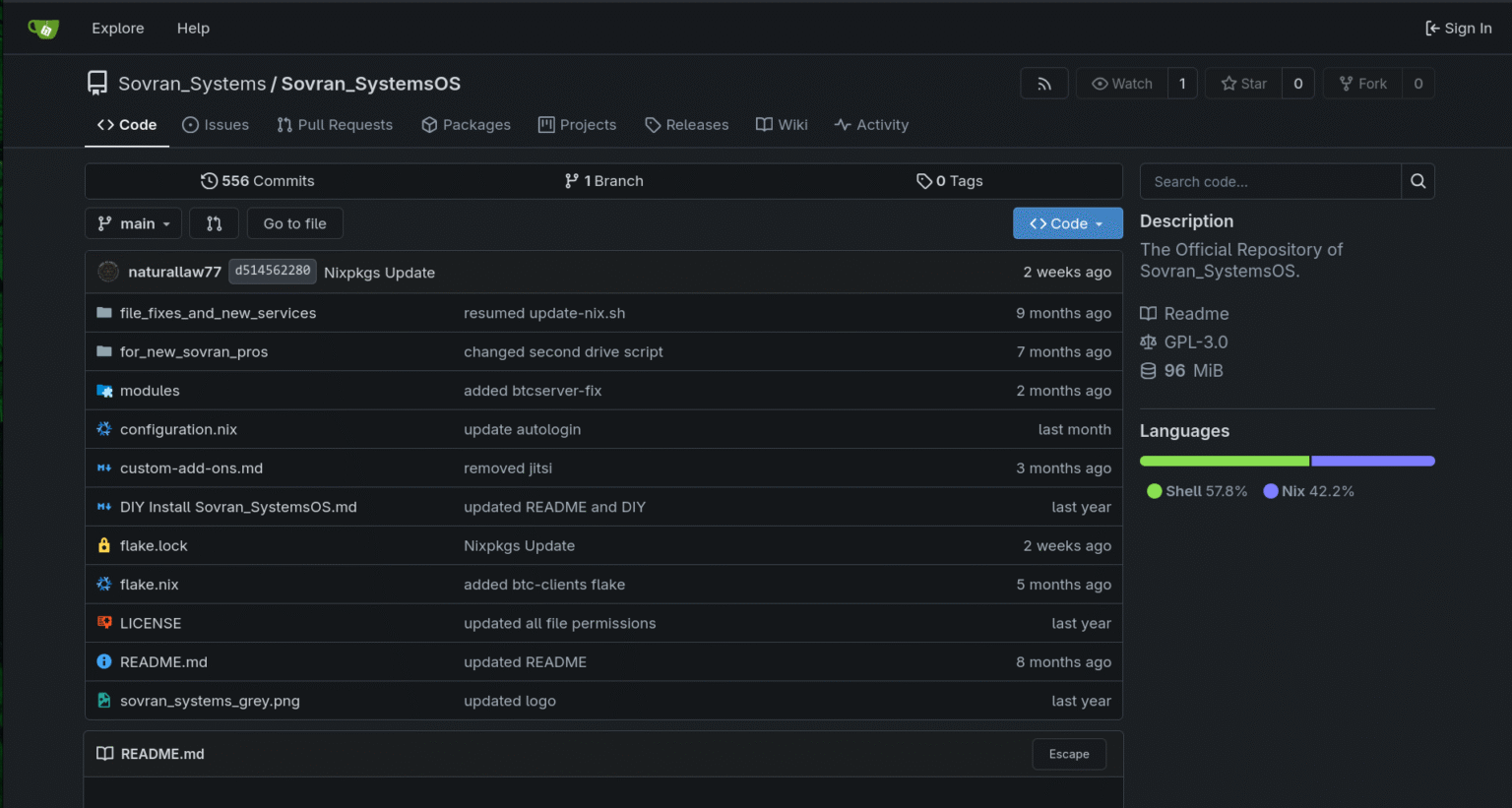Screen dimensions: 1512x808
Task: Open the 'added btc-clients flake' commit message
Action: click(544, 585)
